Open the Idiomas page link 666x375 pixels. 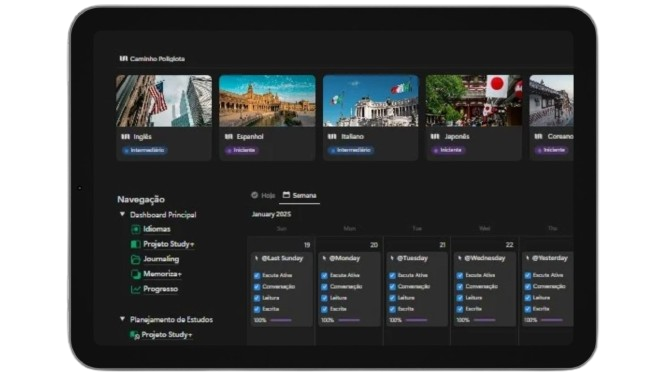157,229
